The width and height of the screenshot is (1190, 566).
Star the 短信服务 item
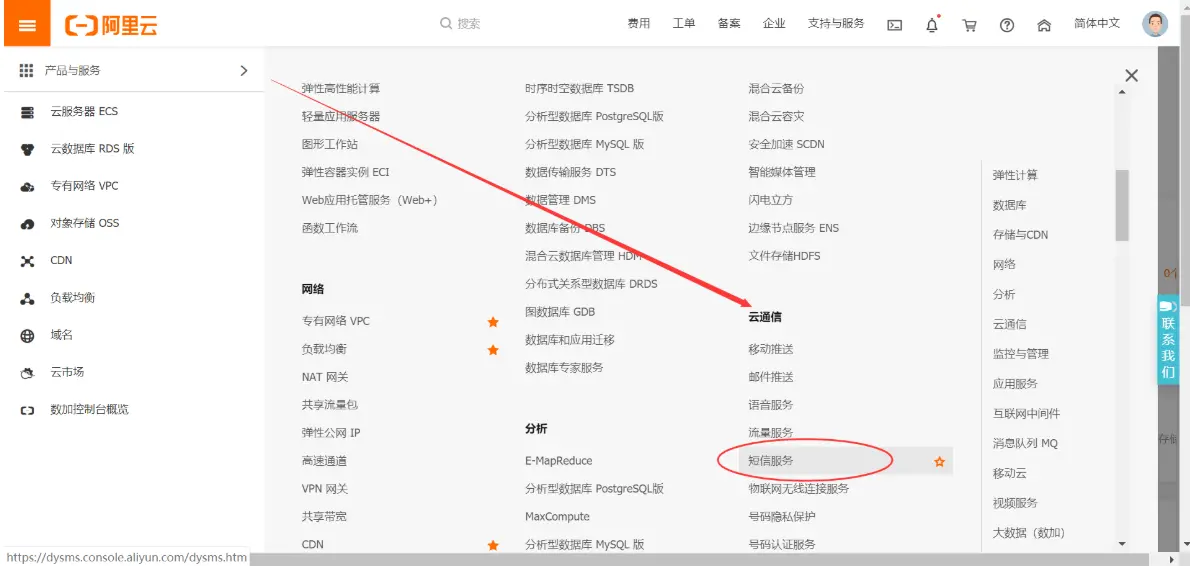click(x=940, y=461)
